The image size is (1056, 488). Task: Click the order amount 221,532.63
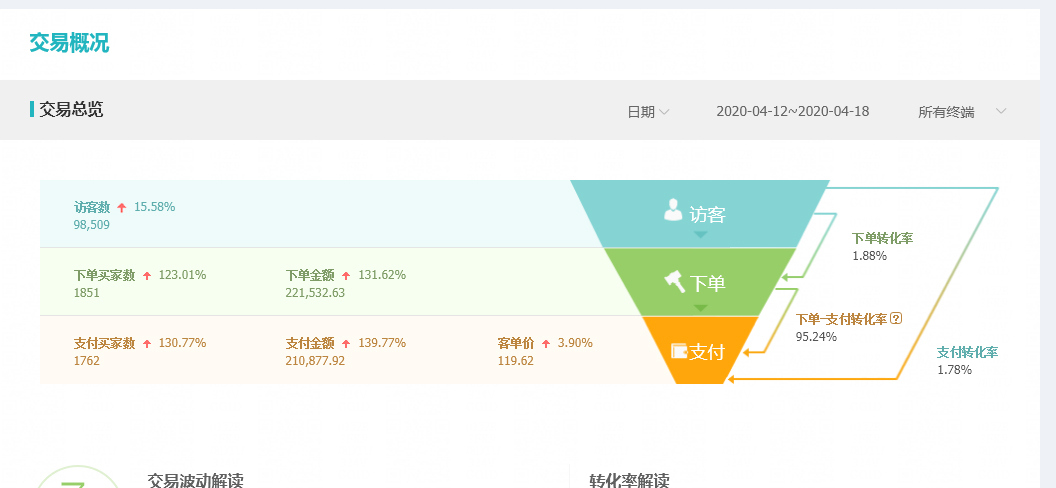[315, 293]
